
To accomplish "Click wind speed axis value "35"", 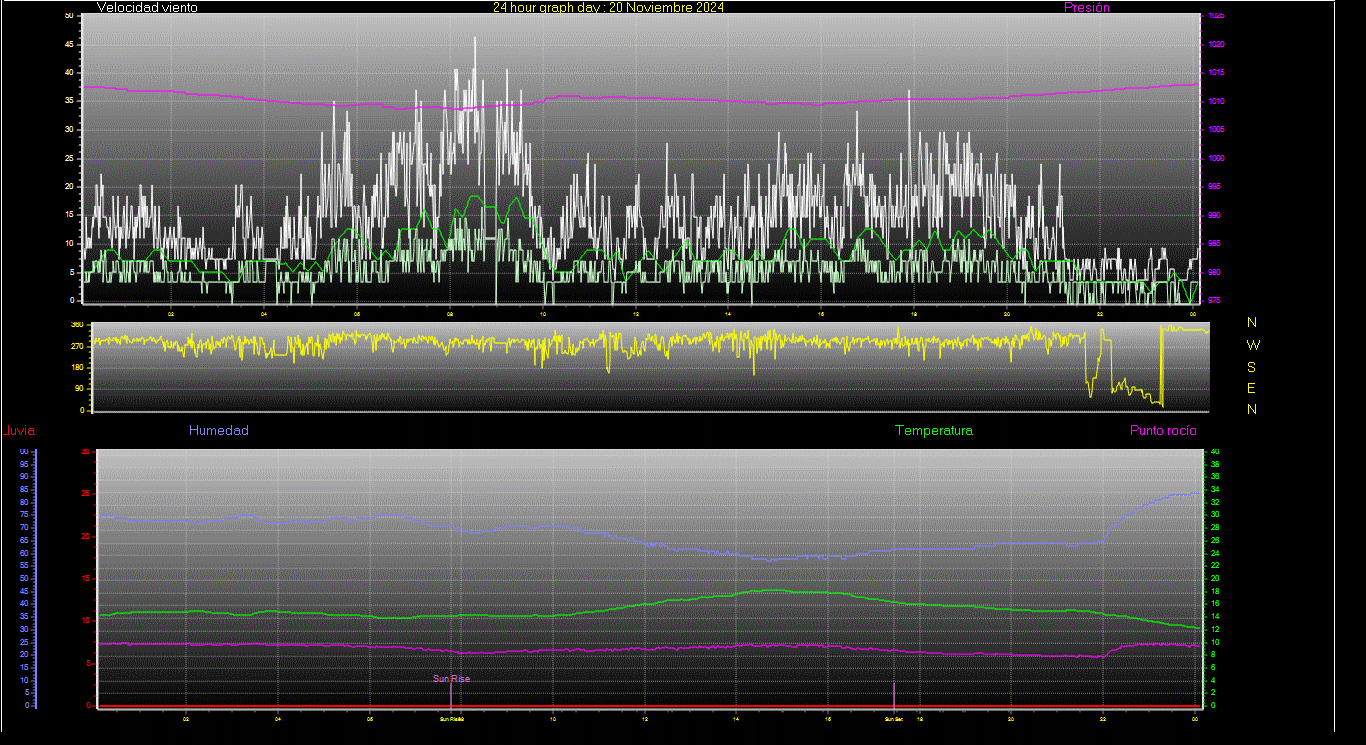I will (69, 101).
